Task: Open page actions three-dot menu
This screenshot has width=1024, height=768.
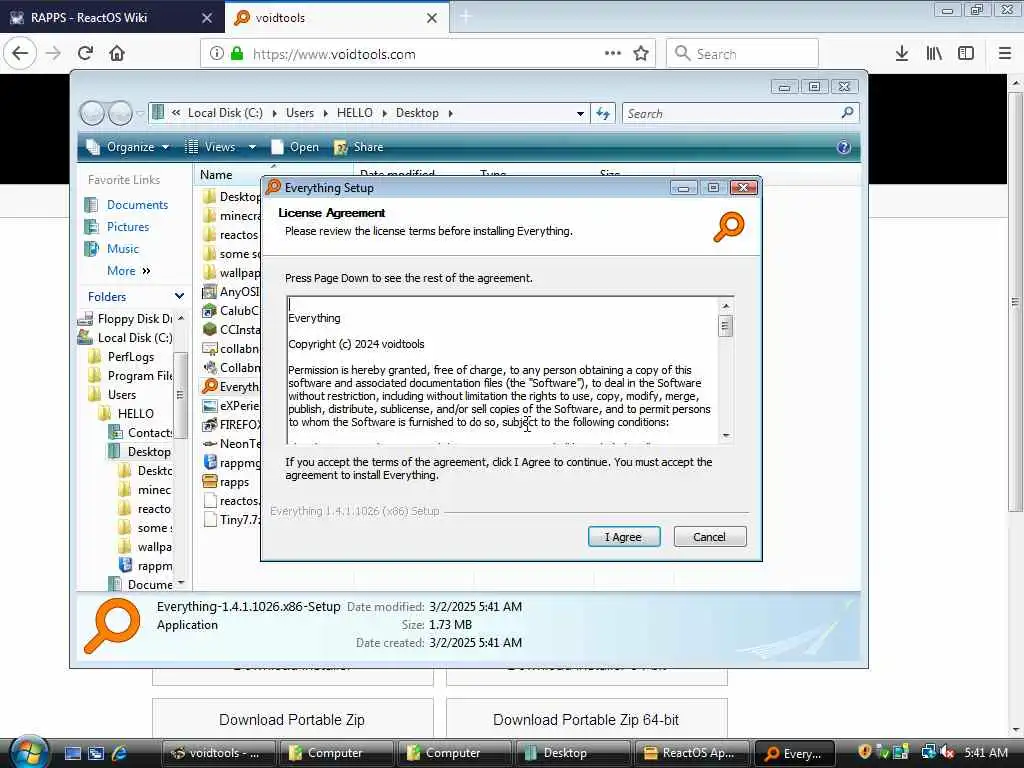Action: 613,54
